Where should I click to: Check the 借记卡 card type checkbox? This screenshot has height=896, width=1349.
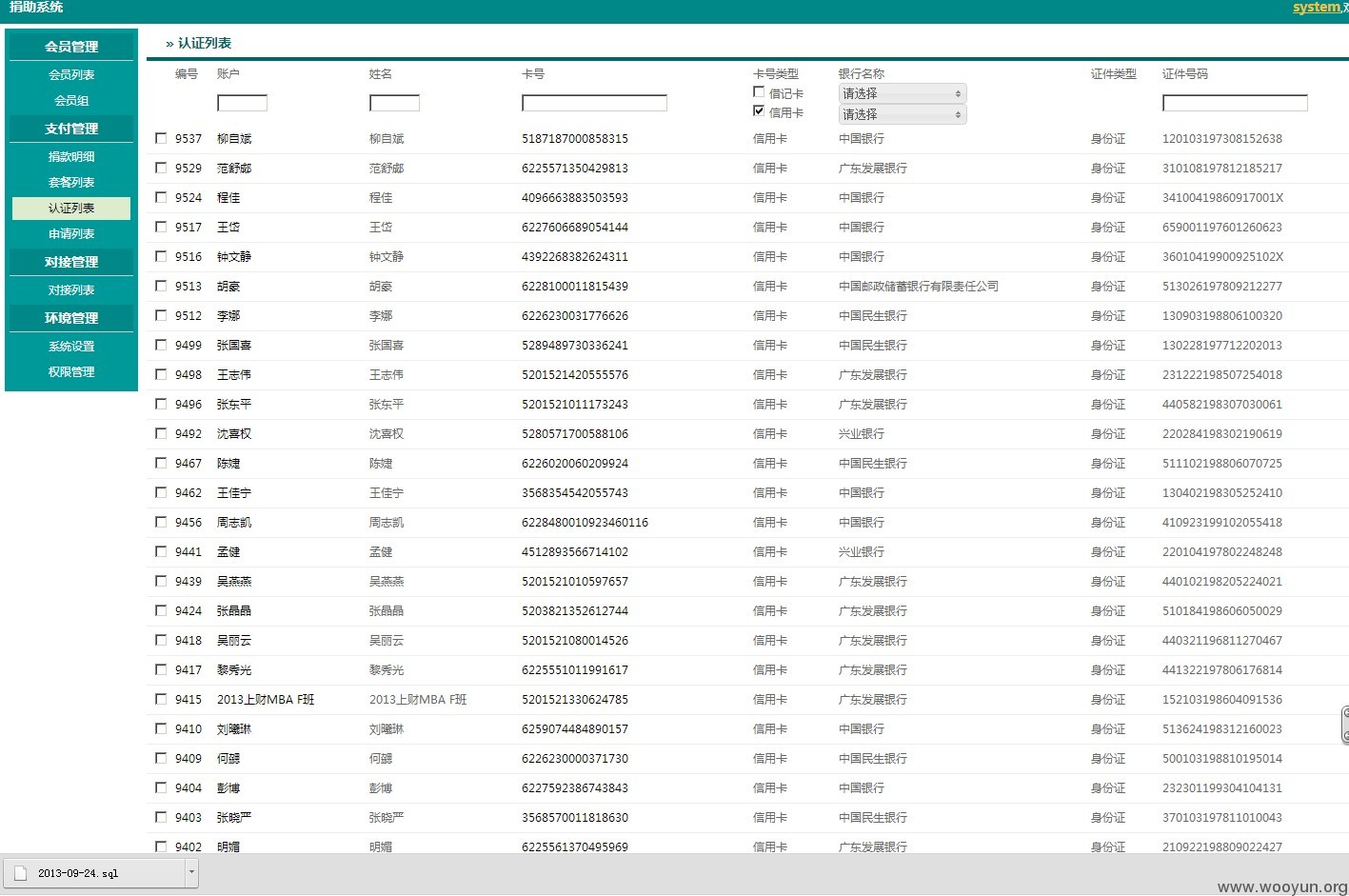point(759,92)
